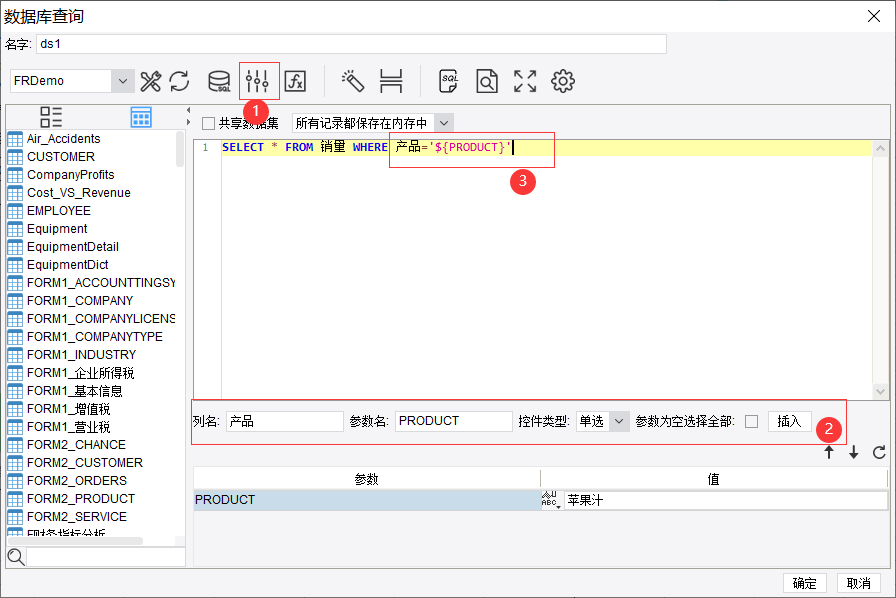Click the SQL database icon in toolbar
896x598 pixels.
219,81
